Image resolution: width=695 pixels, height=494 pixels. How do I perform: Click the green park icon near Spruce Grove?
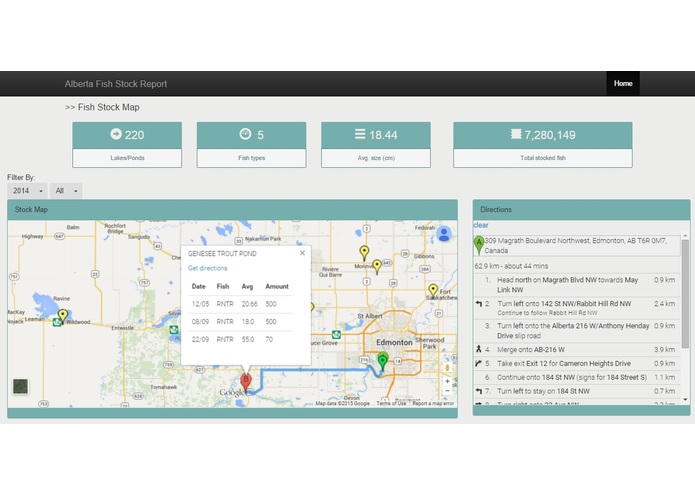point(336,335)
